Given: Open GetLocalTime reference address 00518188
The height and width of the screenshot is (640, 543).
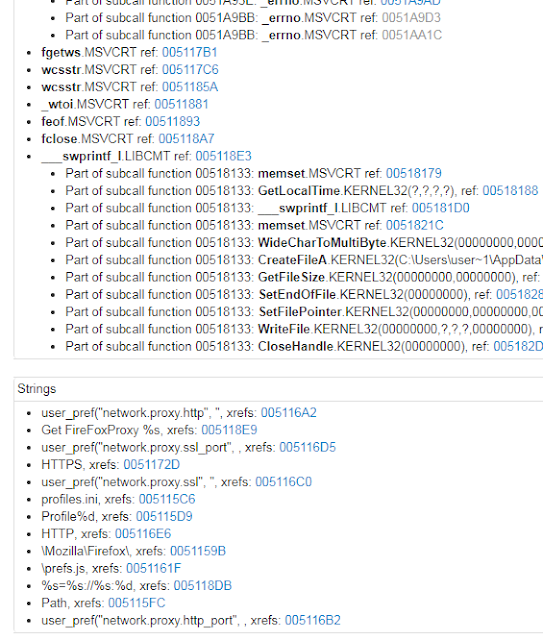Looking at the screenshot, I should [510, 191].
